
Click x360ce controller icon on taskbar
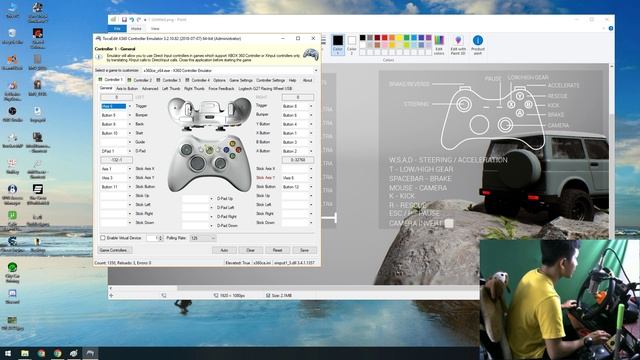coord(90,353)
